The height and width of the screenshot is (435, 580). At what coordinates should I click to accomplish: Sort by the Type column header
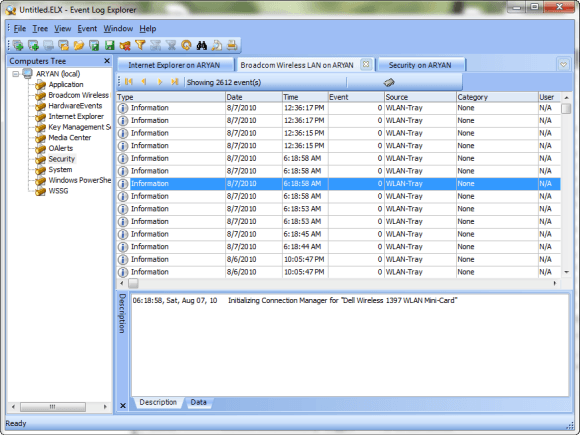tap(171, 97)
